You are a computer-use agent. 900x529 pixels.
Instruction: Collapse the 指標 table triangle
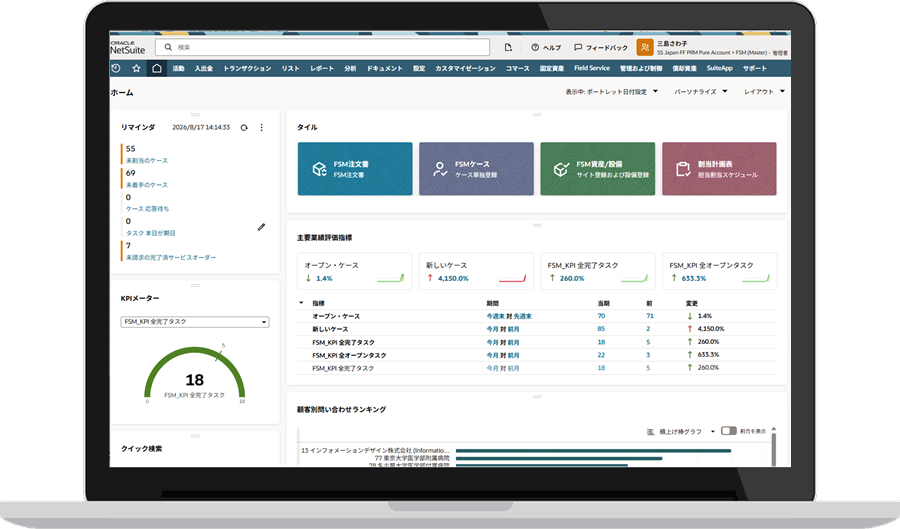tap(301, 303)
